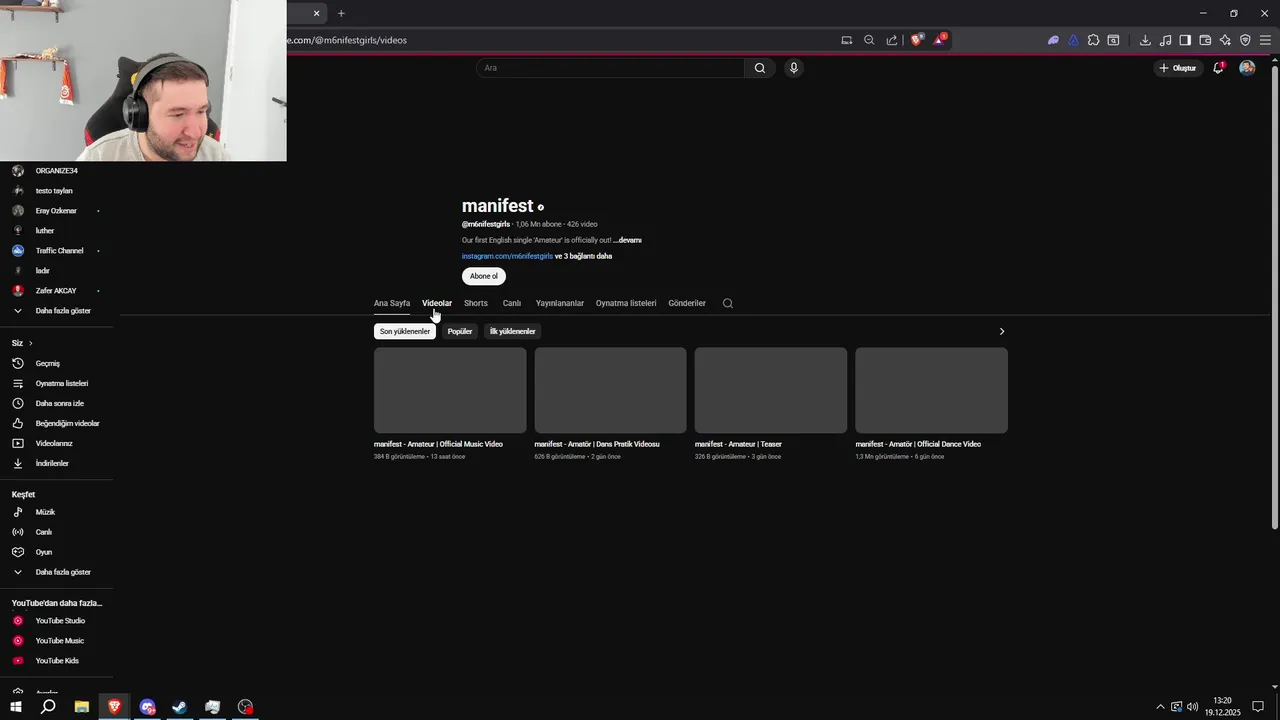Open ORGANIZE34 subscription
Screen dimensions: 1280x720
point(57,171)
